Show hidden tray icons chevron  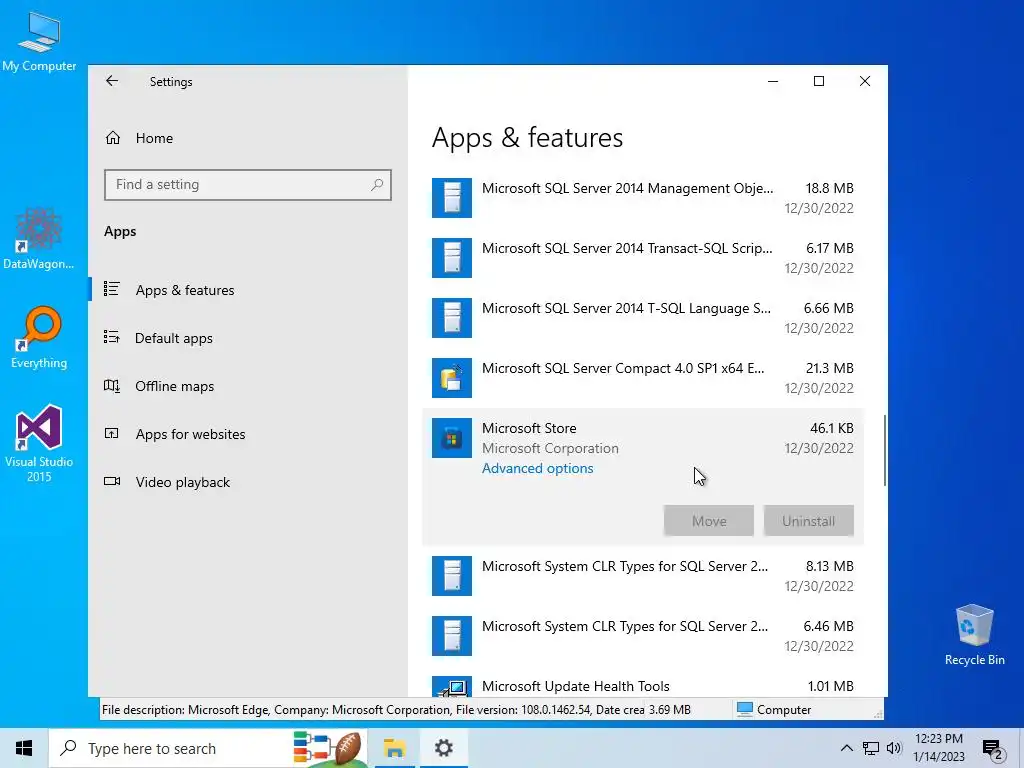tap(846, 748)
